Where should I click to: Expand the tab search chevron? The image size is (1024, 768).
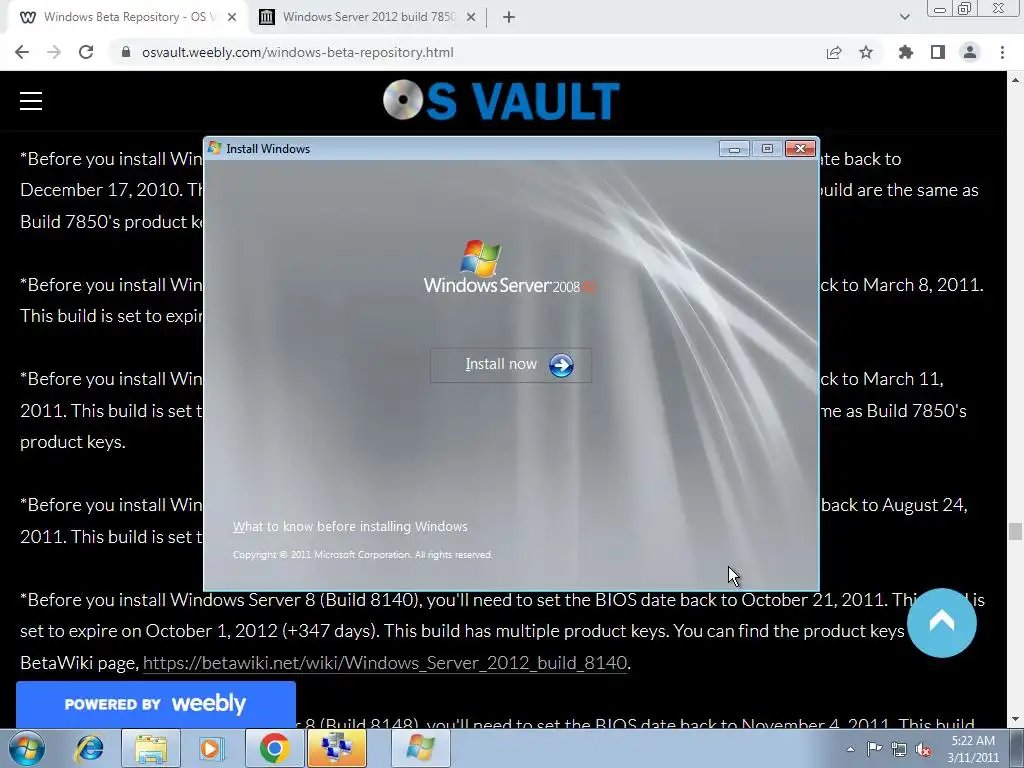coord(904,17)
